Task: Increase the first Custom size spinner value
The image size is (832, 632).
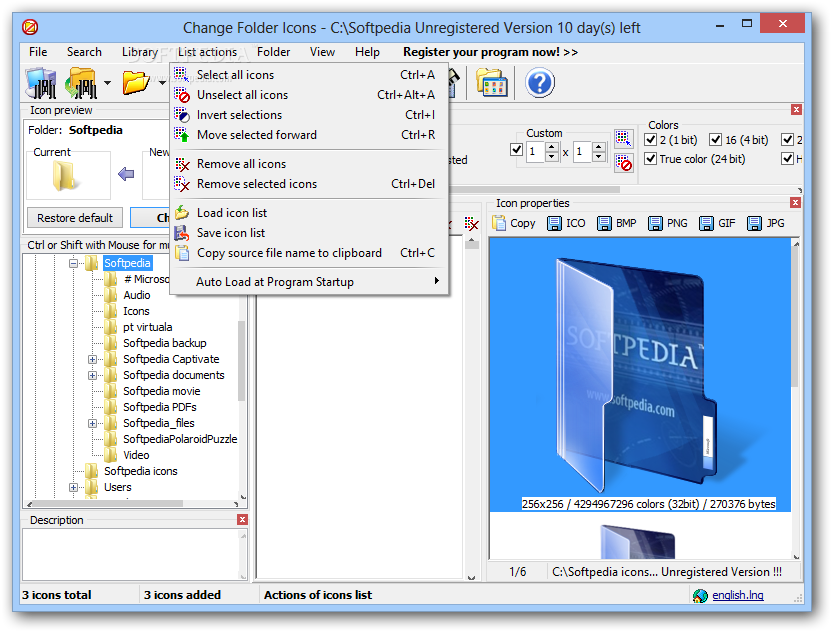Action: (552, 147)
